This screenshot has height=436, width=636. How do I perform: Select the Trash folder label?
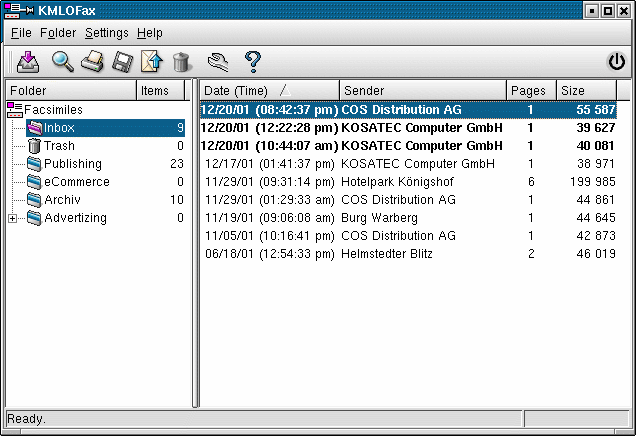tap(59, 146)
